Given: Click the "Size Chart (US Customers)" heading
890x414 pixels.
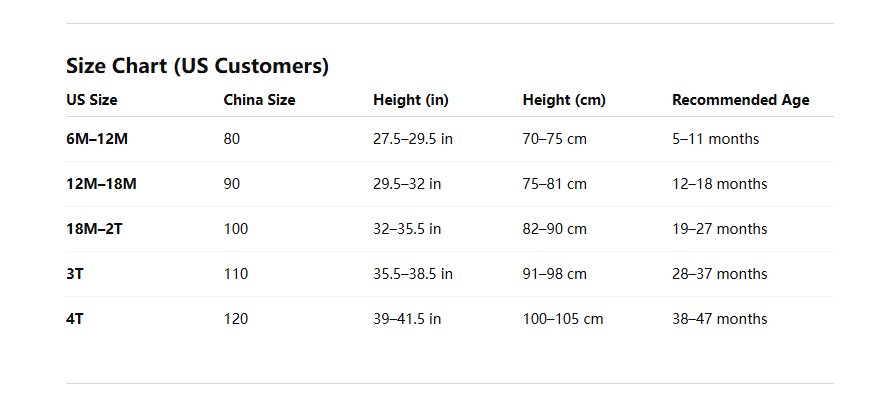Looking at the screenshot, I should [x=197, y=67].
